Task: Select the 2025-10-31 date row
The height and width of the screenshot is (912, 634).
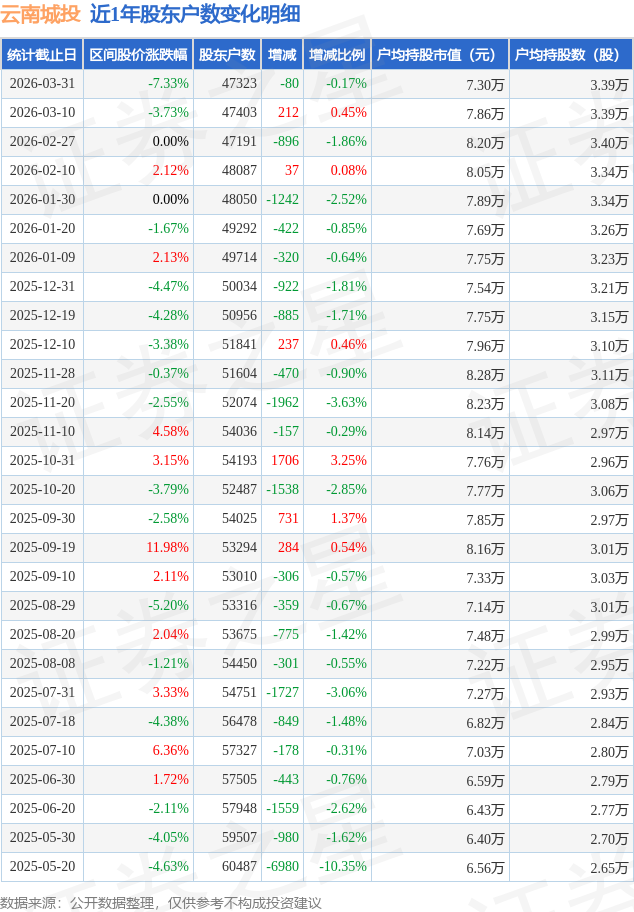Action: 42,461
